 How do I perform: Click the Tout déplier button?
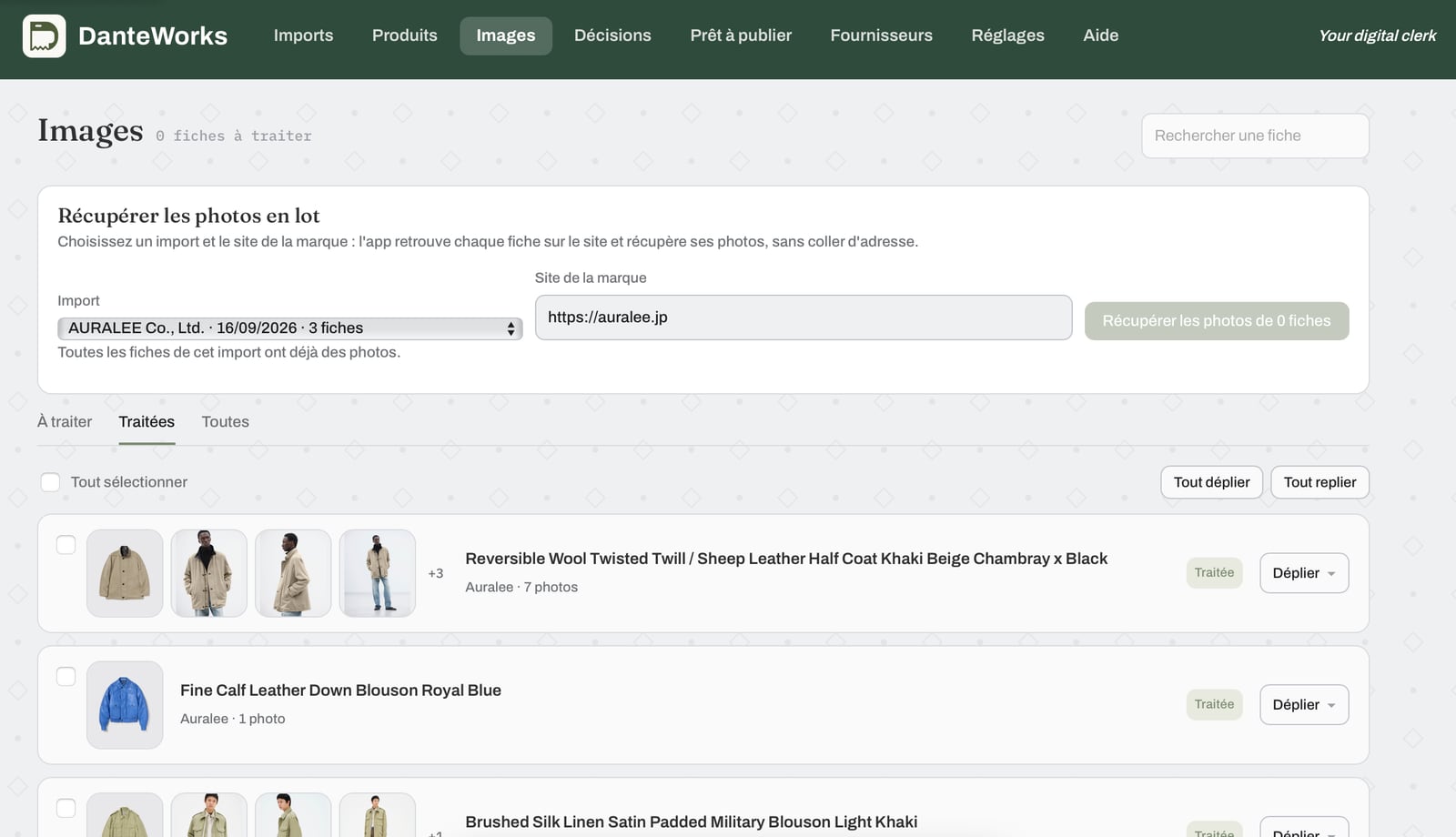click(1211, 482)
